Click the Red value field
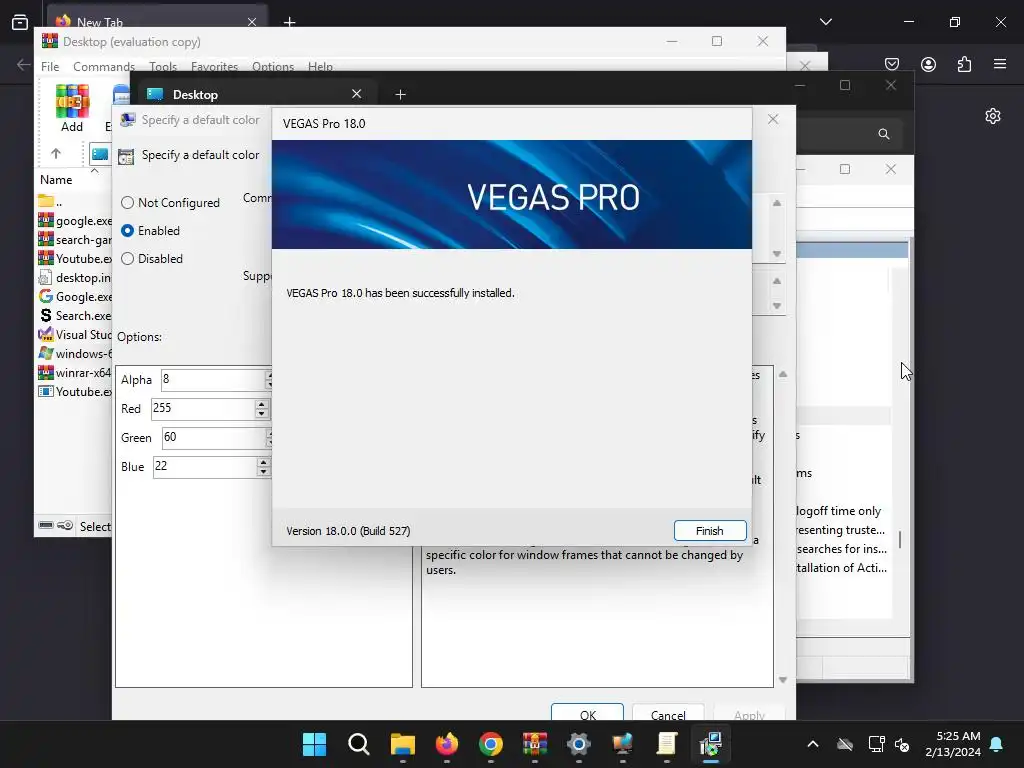1024x768 pixels. click(x=202, y=409)
